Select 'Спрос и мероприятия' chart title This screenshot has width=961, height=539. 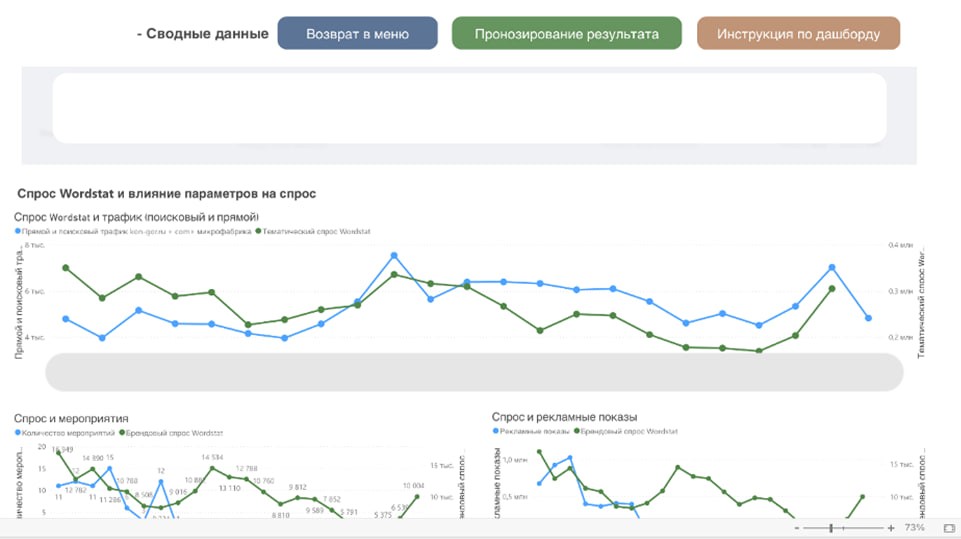click(71, 419)
